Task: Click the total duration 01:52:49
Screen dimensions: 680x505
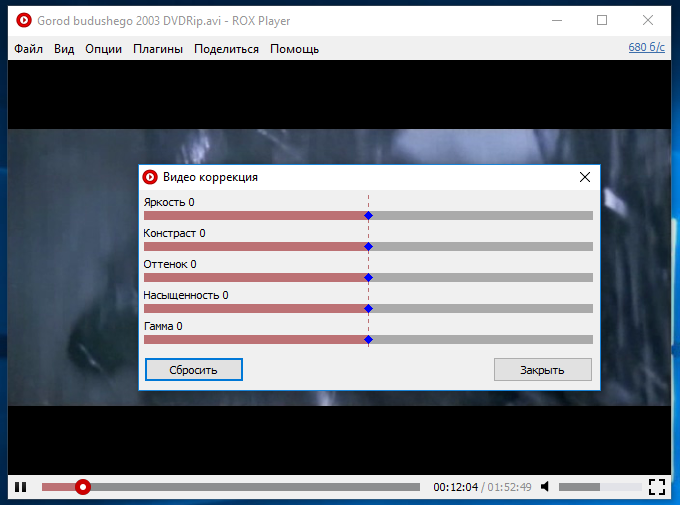Action: coord(509,487)
